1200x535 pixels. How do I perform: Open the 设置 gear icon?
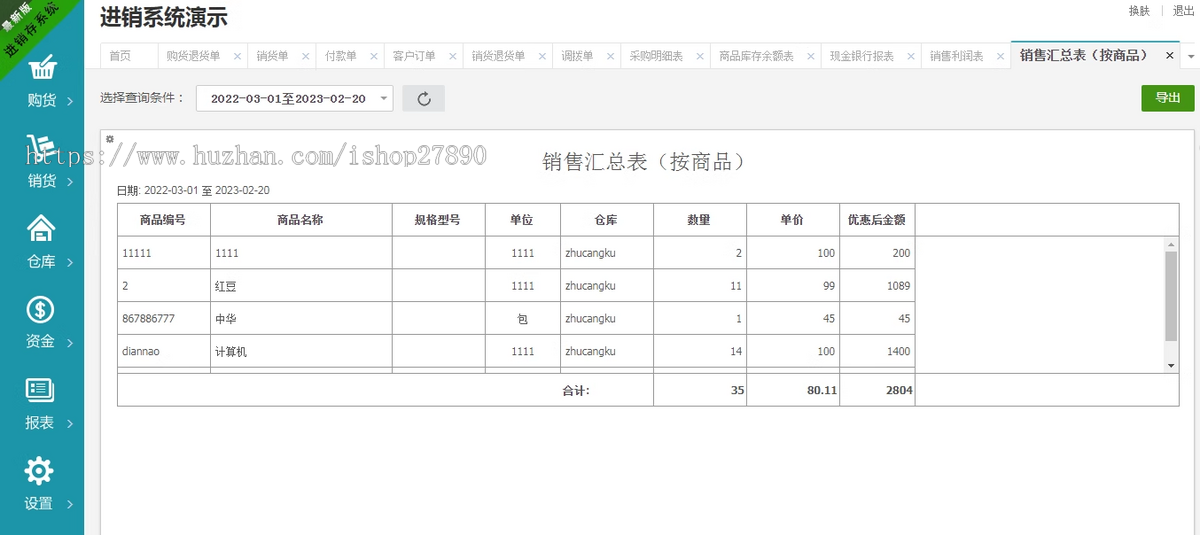pyautogui.click(x=39, y=470)
